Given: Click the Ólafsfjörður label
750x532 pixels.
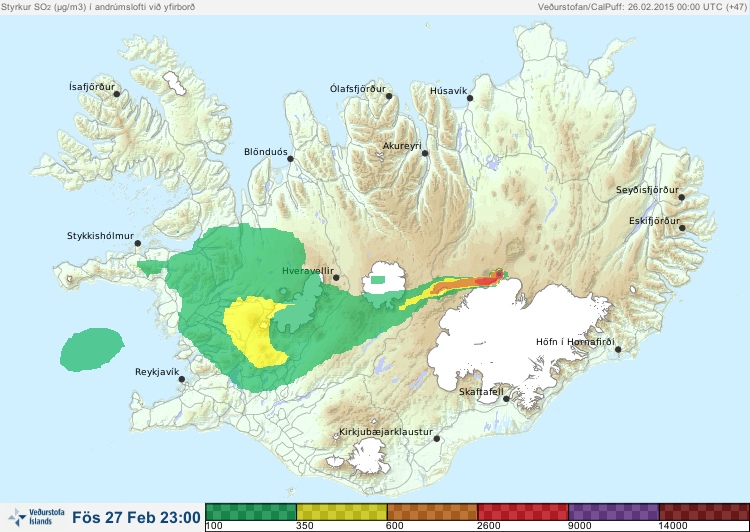Looking at the screenshot, I should click(358, 89).
